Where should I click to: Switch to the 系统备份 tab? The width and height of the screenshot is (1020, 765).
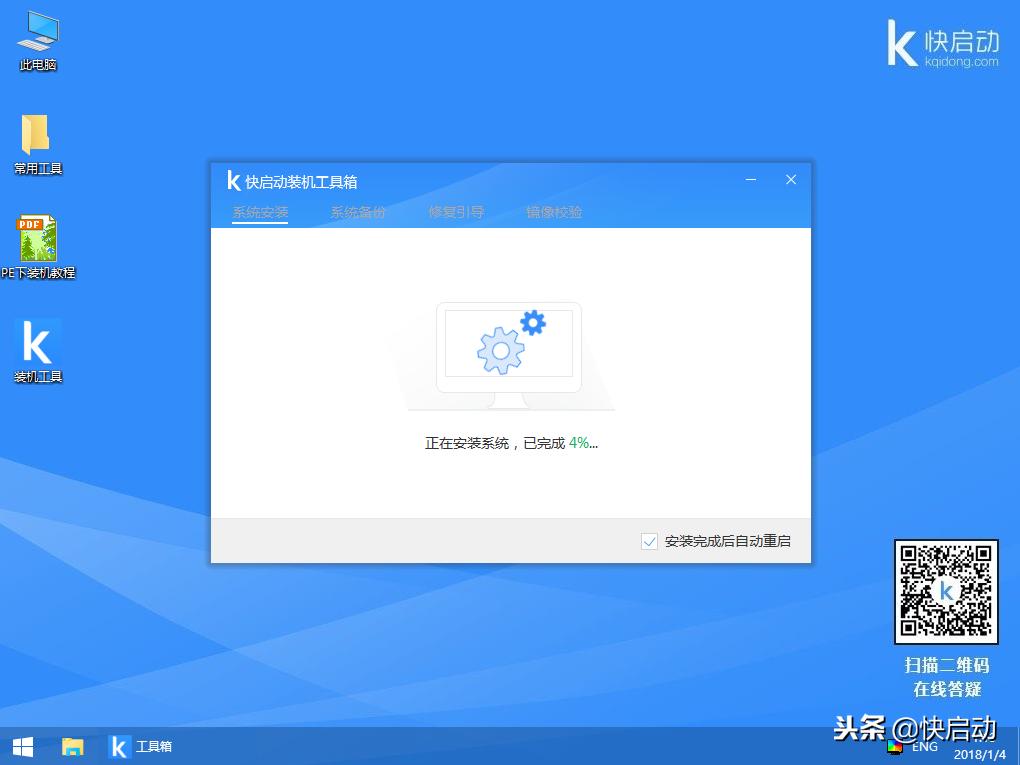tap(358, 212)
